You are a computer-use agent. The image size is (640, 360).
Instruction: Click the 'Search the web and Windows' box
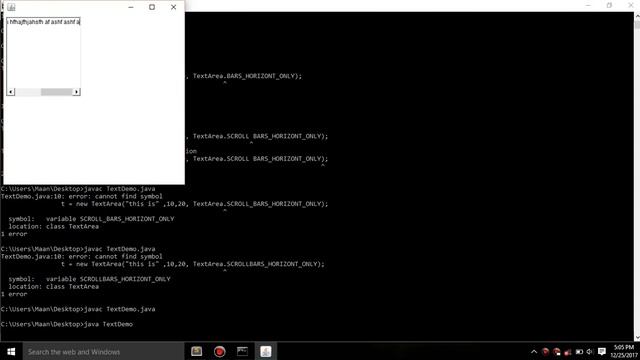tap(103, 351)
